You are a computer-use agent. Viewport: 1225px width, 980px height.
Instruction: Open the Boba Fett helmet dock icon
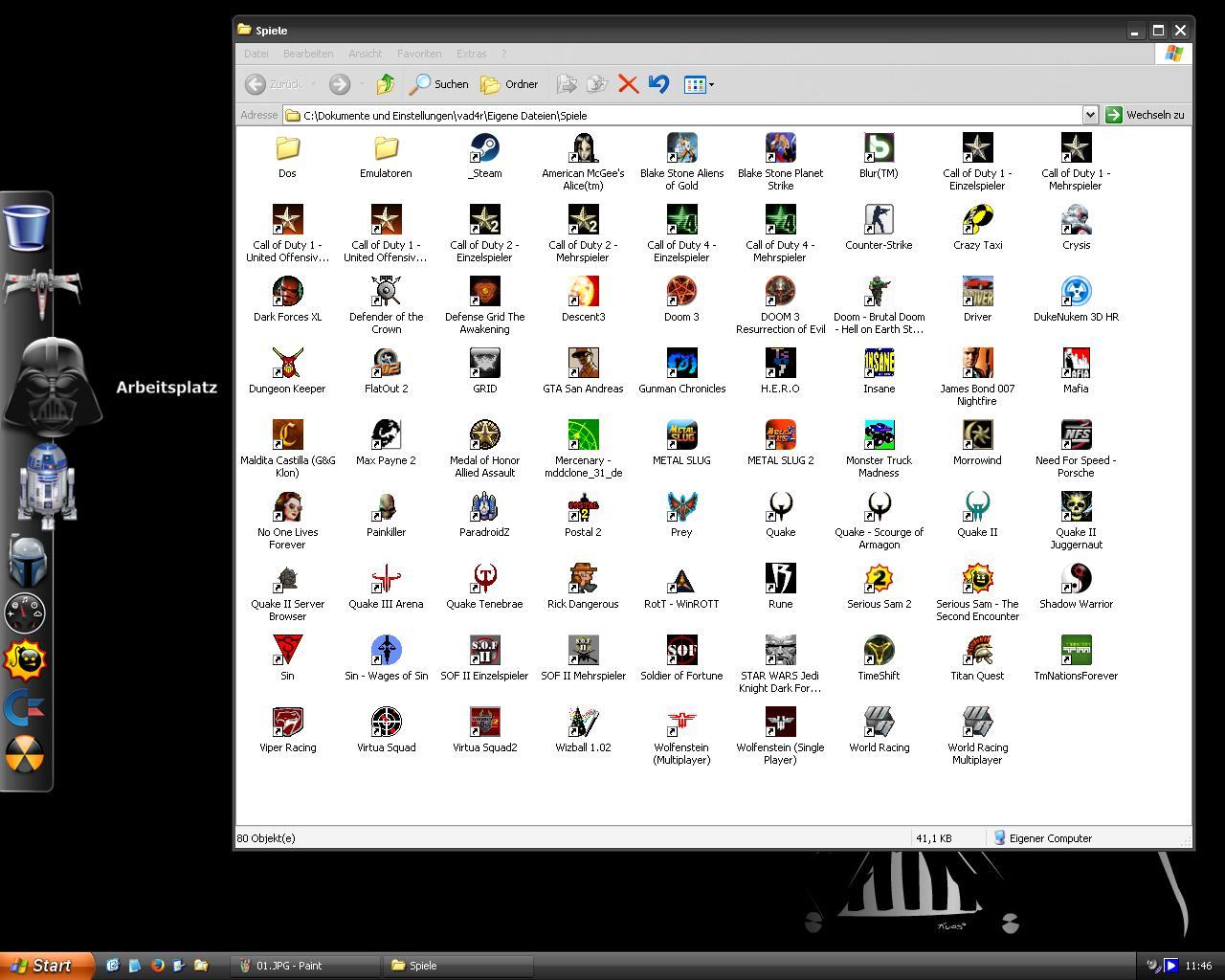point(27,561)
